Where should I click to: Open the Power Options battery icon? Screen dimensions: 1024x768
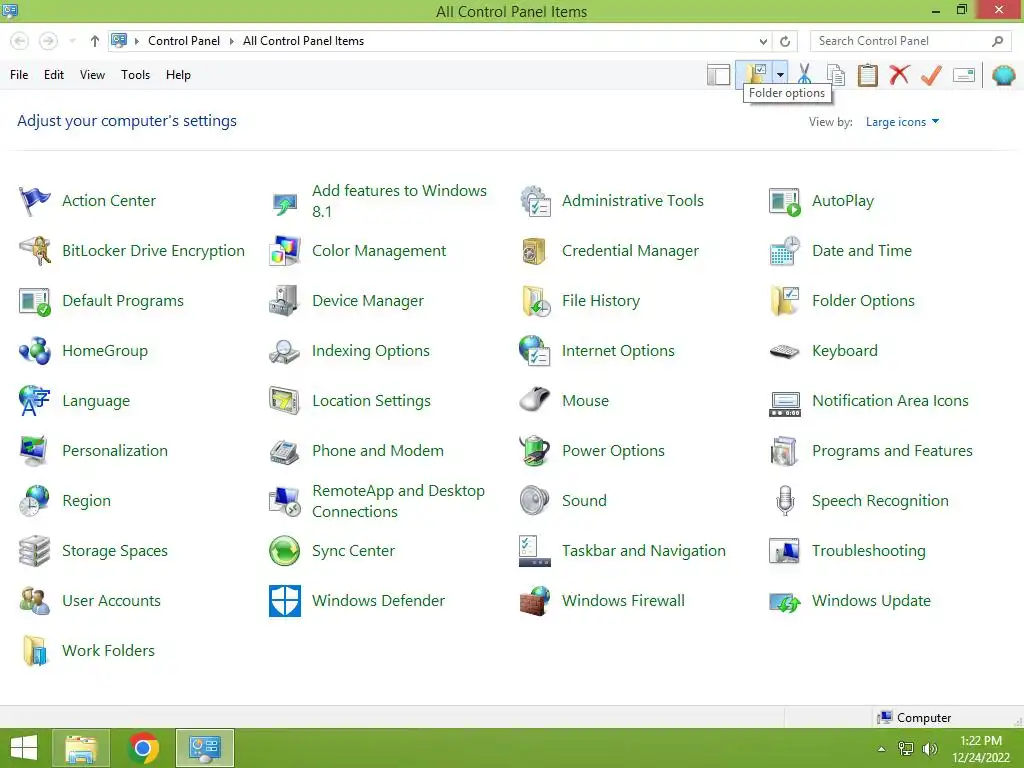tap(534, 451)
